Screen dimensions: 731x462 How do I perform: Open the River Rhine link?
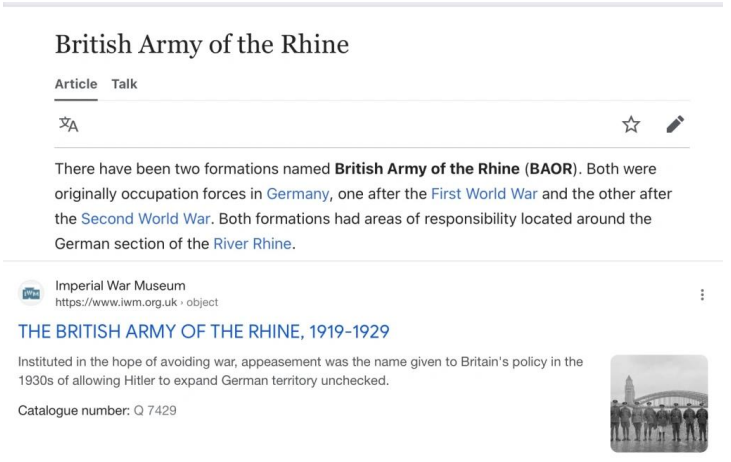point(255,243)
